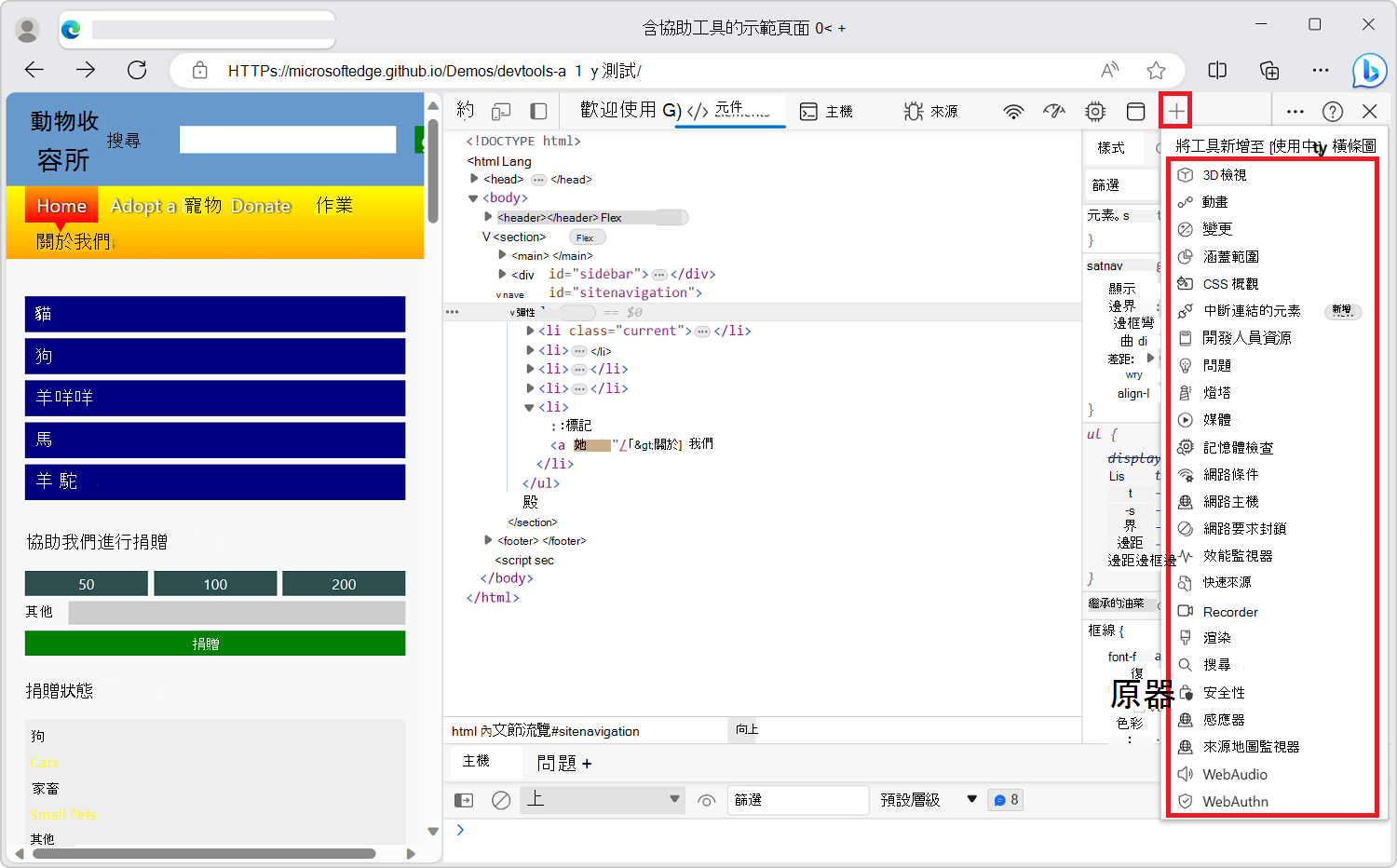Select 效能監視器 from tools menu
The image size is (1397, 868).
click(1272, 555)
